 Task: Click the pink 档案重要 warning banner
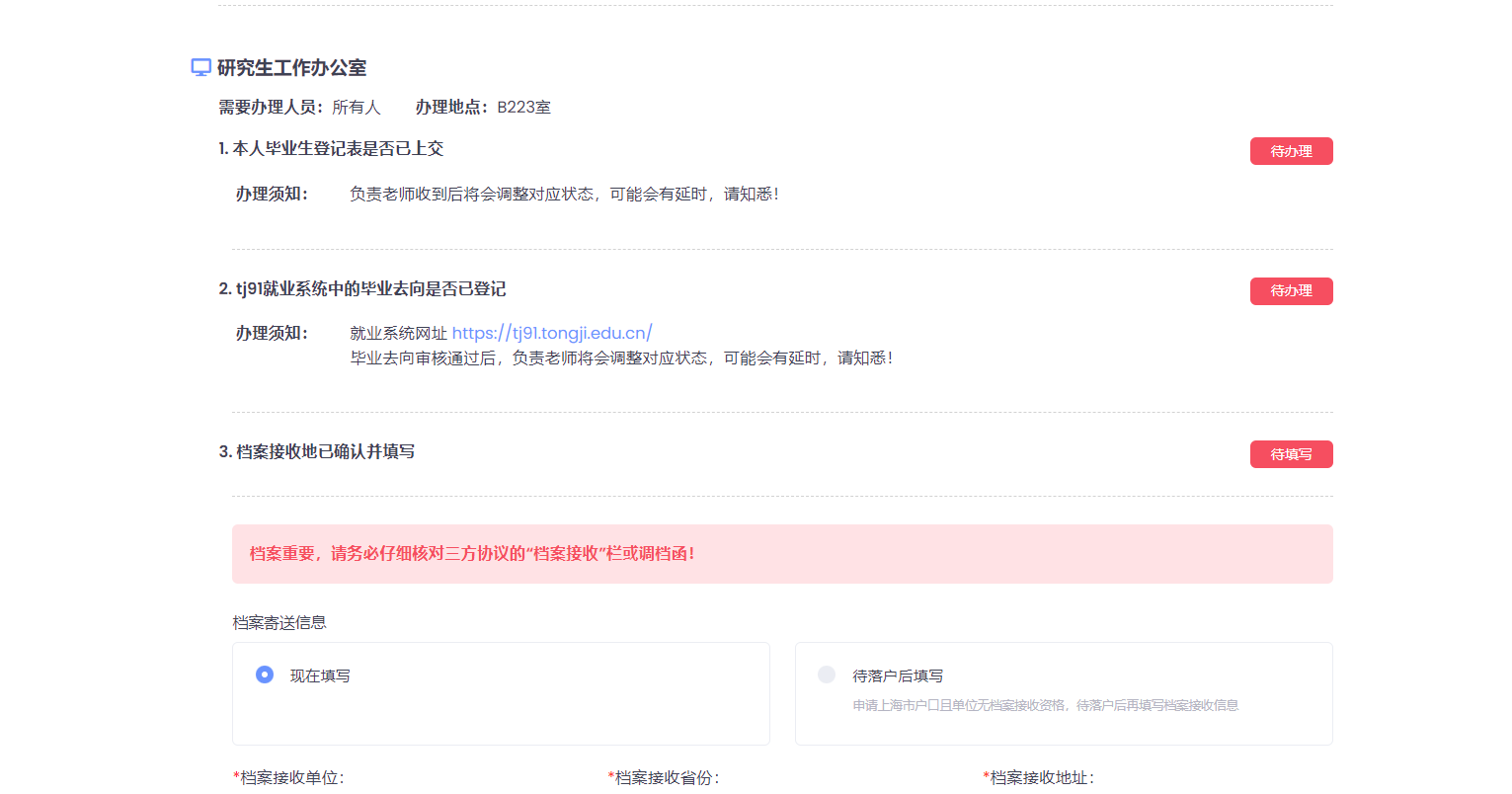781,554
